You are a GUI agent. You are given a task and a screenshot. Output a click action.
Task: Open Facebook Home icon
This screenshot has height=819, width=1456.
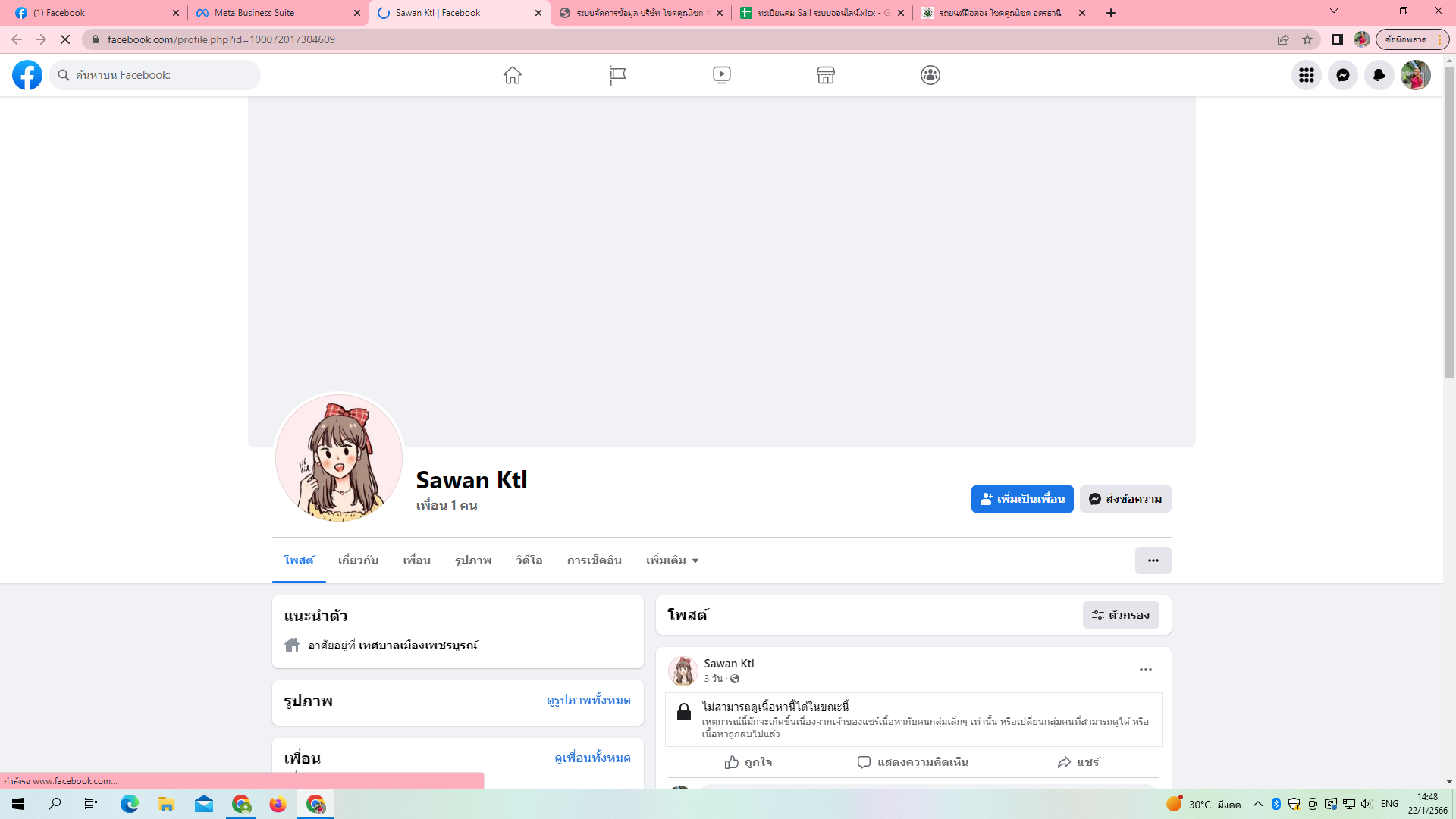513,75
